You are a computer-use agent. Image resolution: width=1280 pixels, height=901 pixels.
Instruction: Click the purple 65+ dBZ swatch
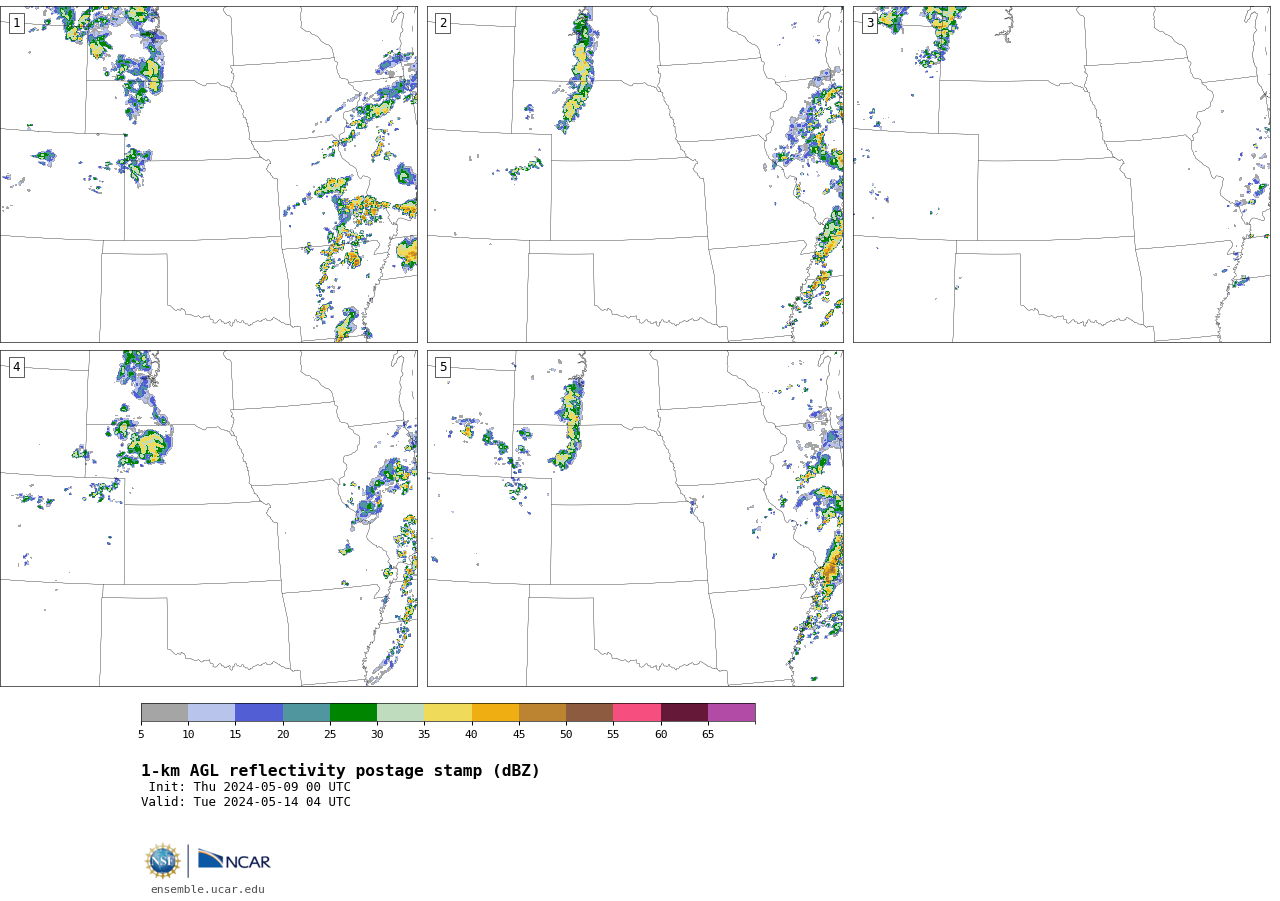731,712
